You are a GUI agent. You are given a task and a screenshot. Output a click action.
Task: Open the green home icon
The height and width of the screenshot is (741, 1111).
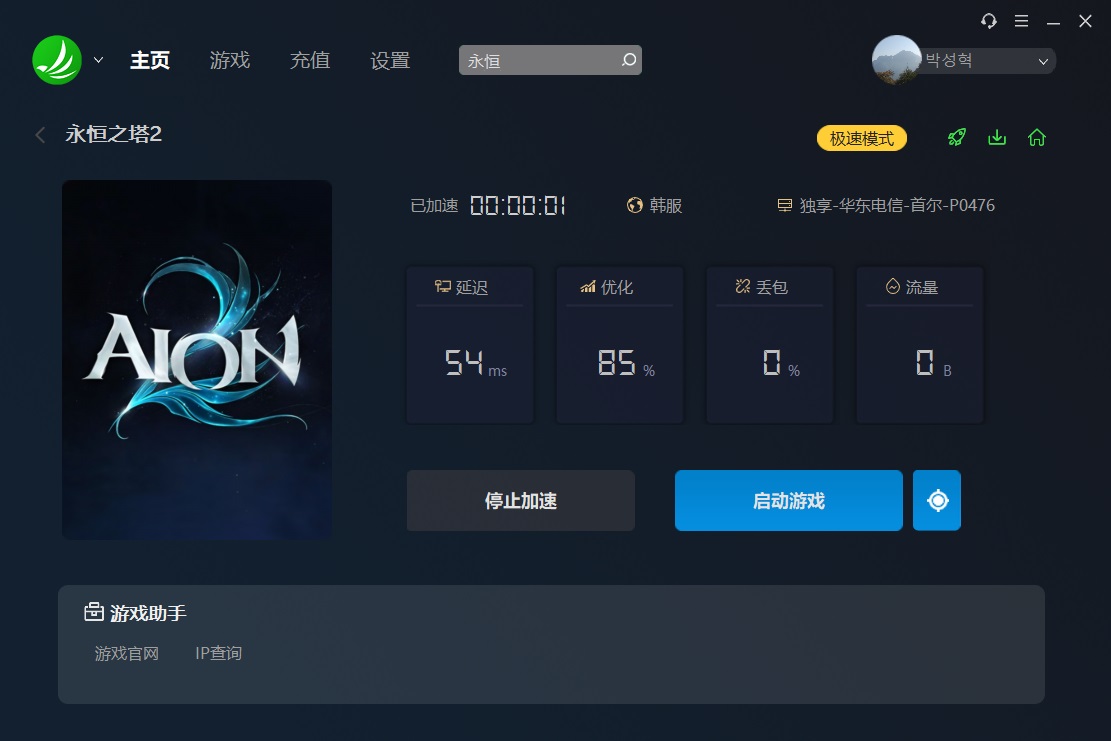(1037, 137)
